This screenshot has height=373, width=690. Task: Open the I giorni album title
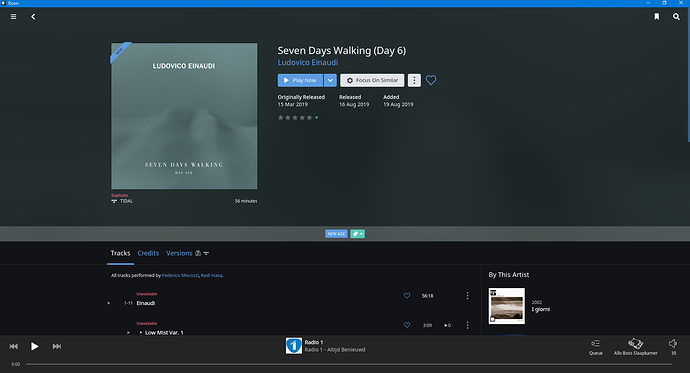coord(541,310)
